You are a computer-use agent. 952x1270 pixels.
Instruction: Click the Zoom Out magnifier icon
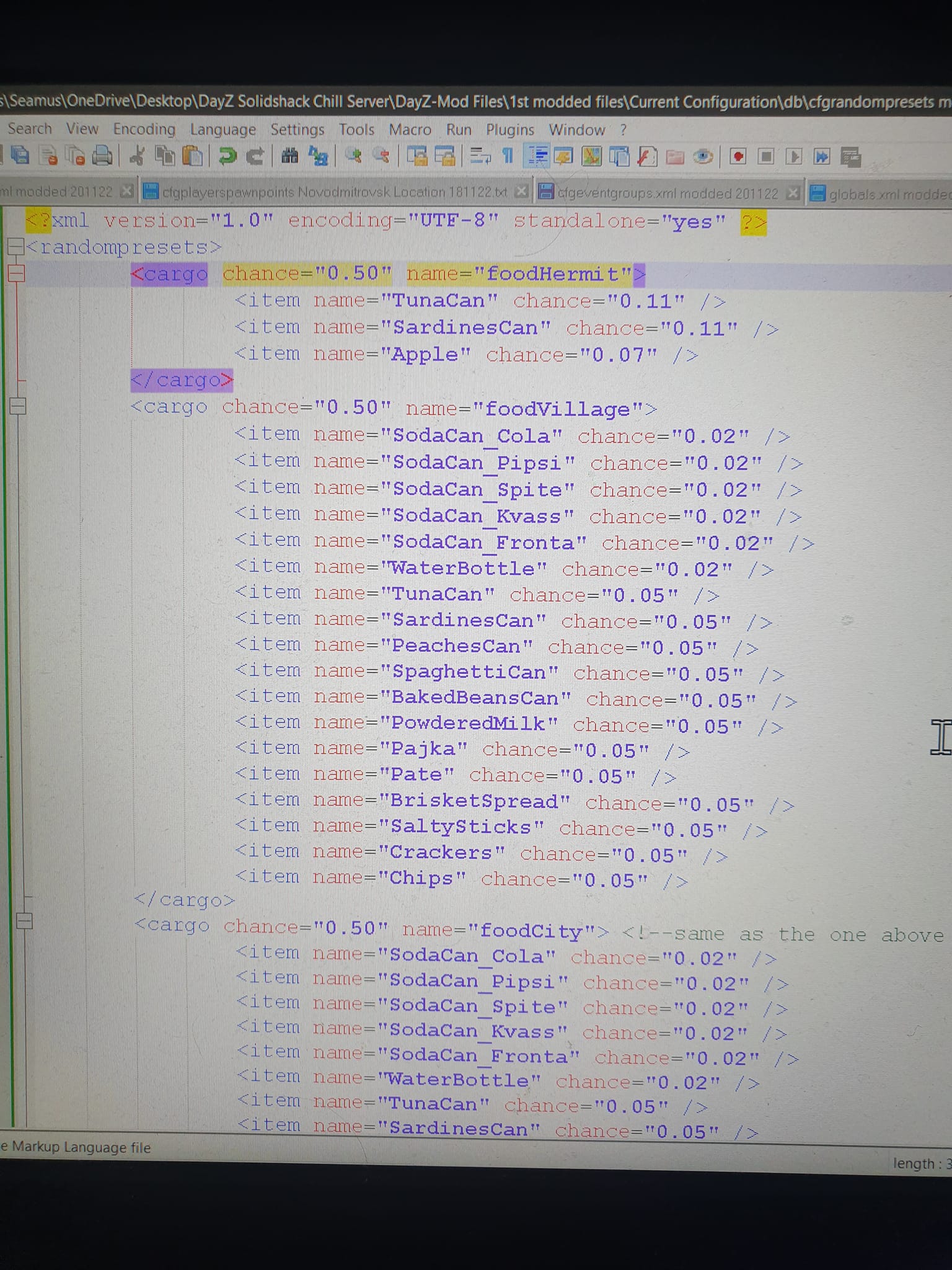382,156
